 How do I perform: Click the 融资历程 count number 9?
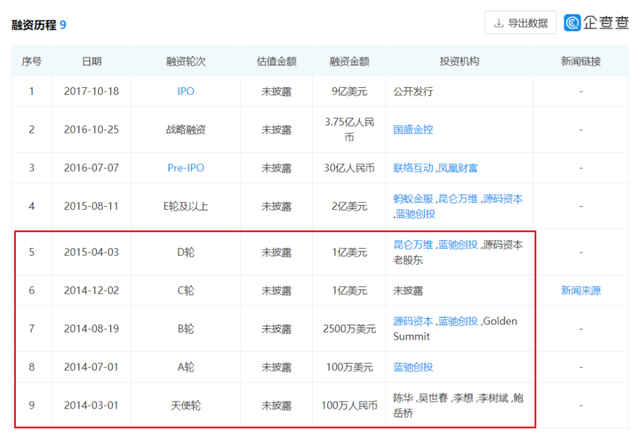point(63,25)
